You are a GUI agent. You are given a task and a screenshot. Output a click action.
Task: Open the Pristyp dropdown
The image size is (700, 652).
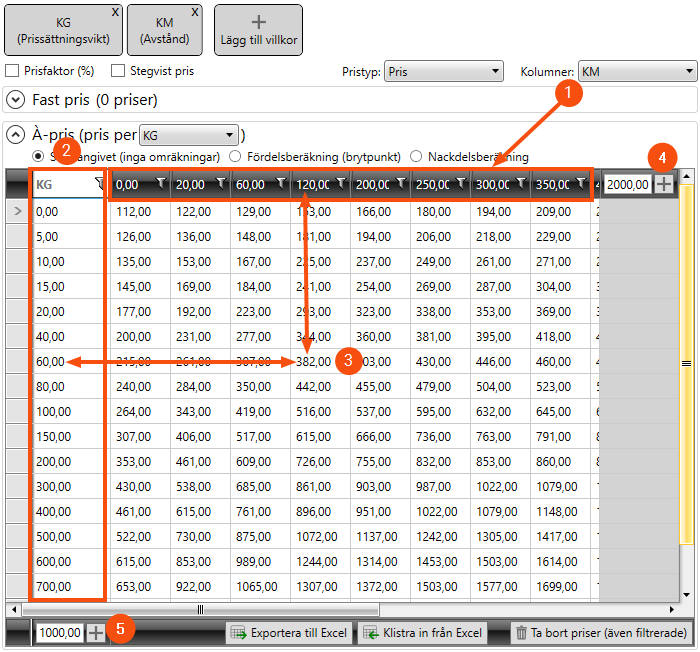coord(443,71)
